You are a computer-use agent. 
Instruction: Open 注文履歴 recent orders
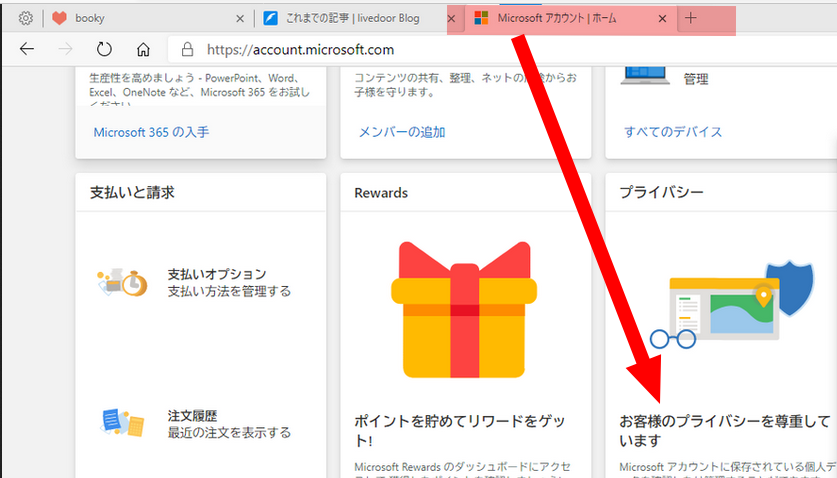click(x=228, y=424)
